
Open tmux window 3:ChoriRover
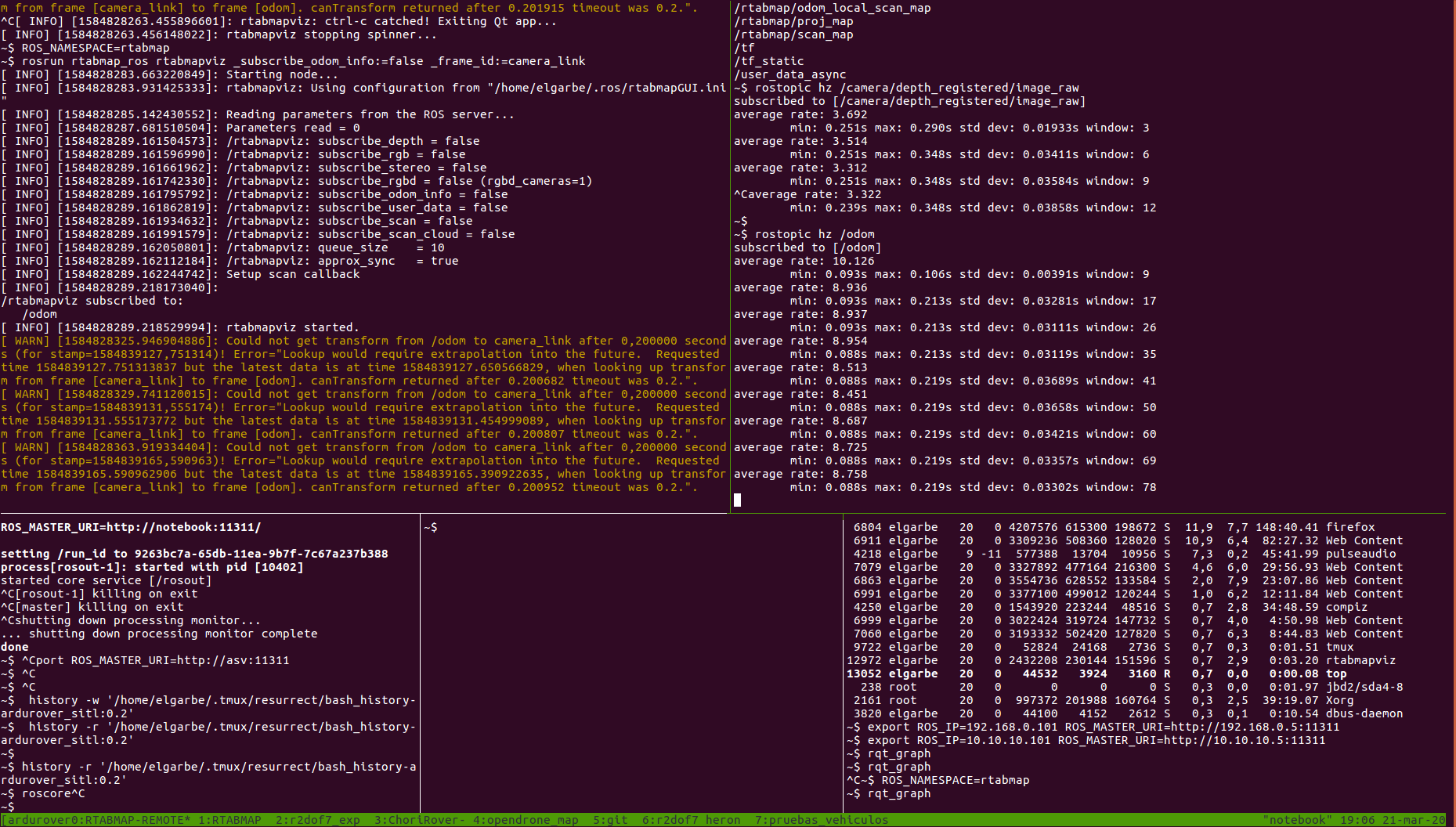pyautogui.click(x=419, y=820)
